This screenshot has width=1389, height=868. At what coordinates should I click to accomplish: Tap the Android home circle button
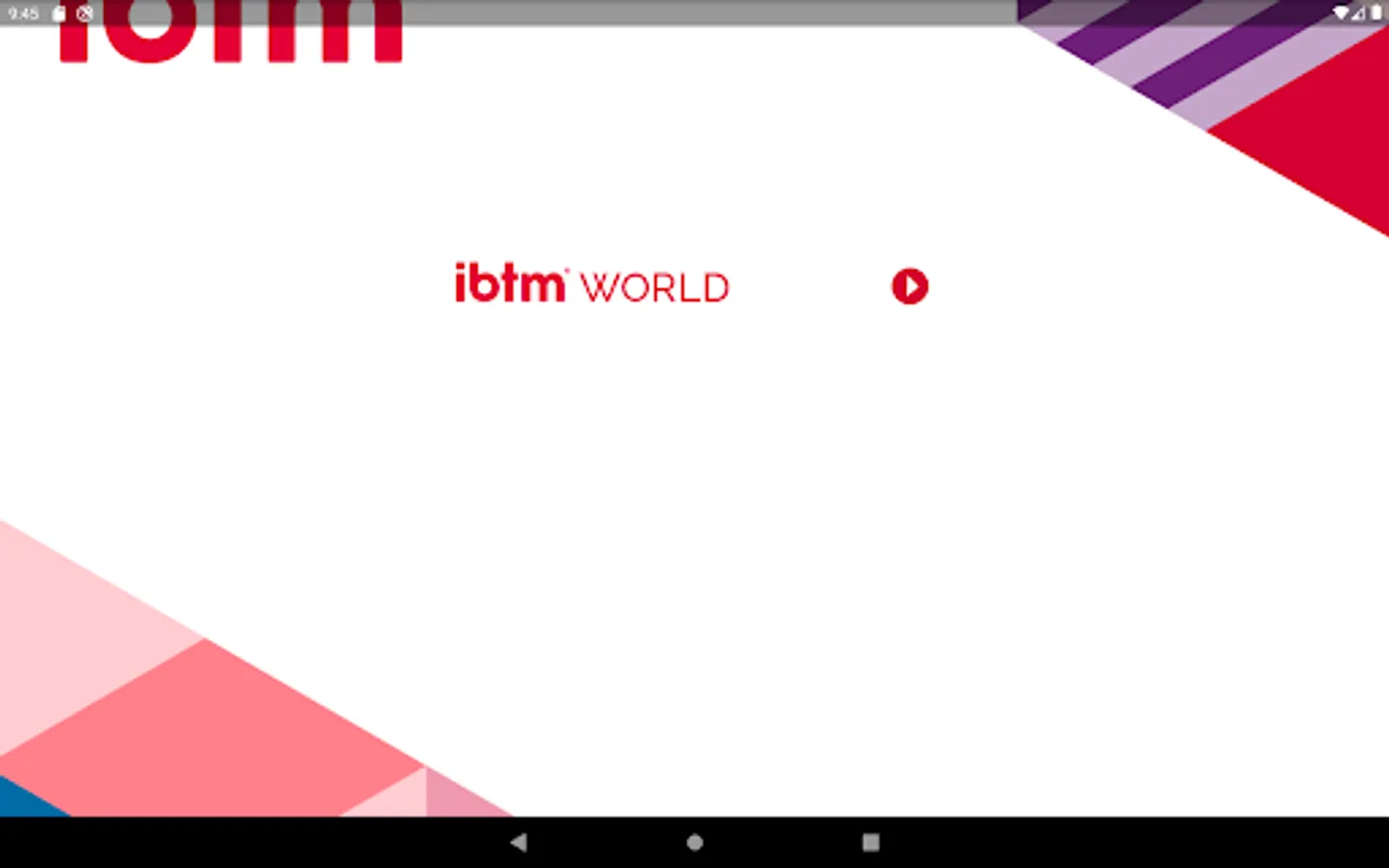click(694, 842)
